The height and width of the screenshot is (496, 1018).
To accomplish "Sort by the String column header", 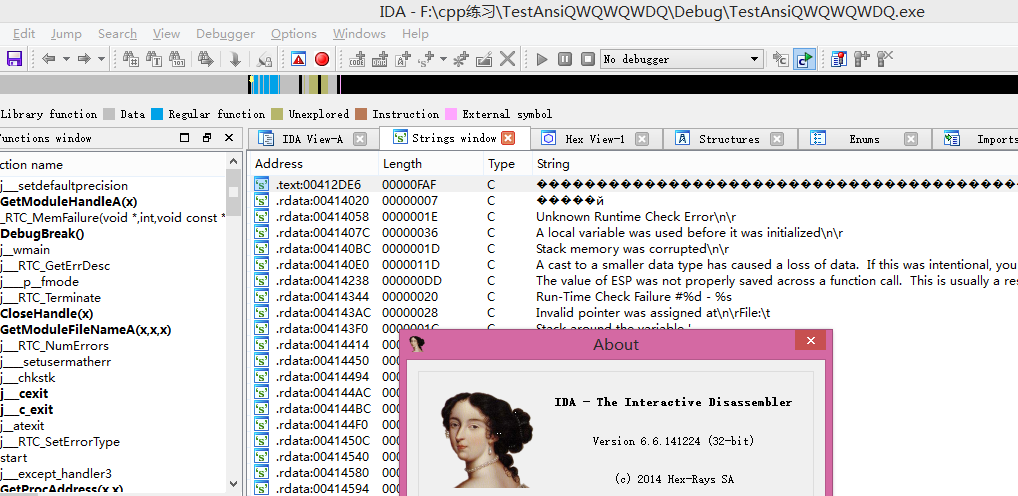I will (x=775, y=164).
